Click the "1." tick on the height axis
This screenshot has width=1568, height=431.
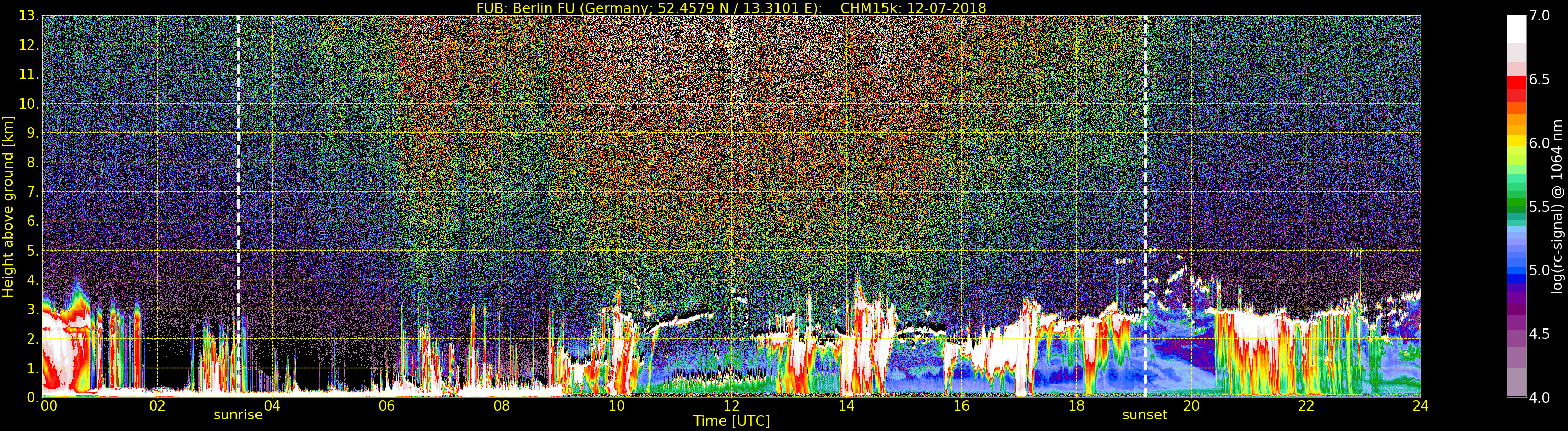point(33,368)
